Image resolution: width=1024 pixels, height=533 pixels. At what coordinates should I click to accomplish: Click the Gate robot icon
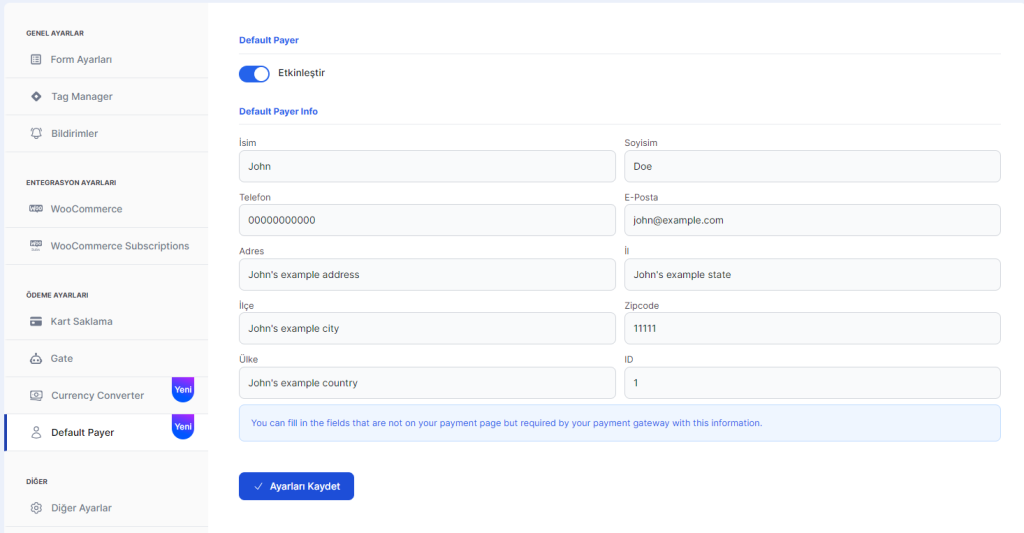coord(36,358)
